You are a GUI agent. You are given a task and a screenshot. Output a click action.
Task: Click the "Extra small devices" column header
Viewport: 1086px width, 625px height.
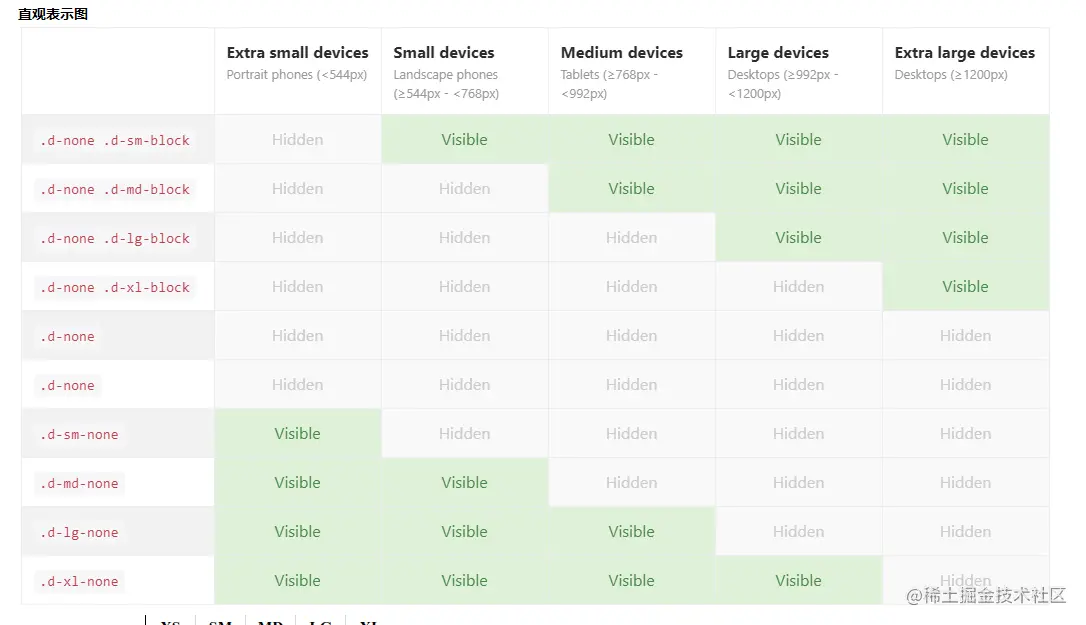297,53
